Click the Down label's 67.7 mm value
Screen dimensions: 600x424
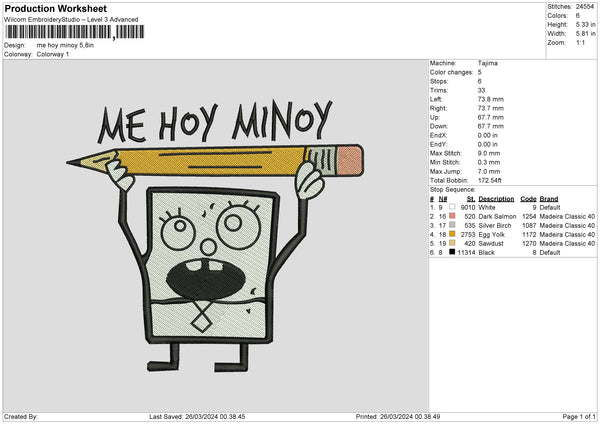pyautogui.click(x=491, y=126)
